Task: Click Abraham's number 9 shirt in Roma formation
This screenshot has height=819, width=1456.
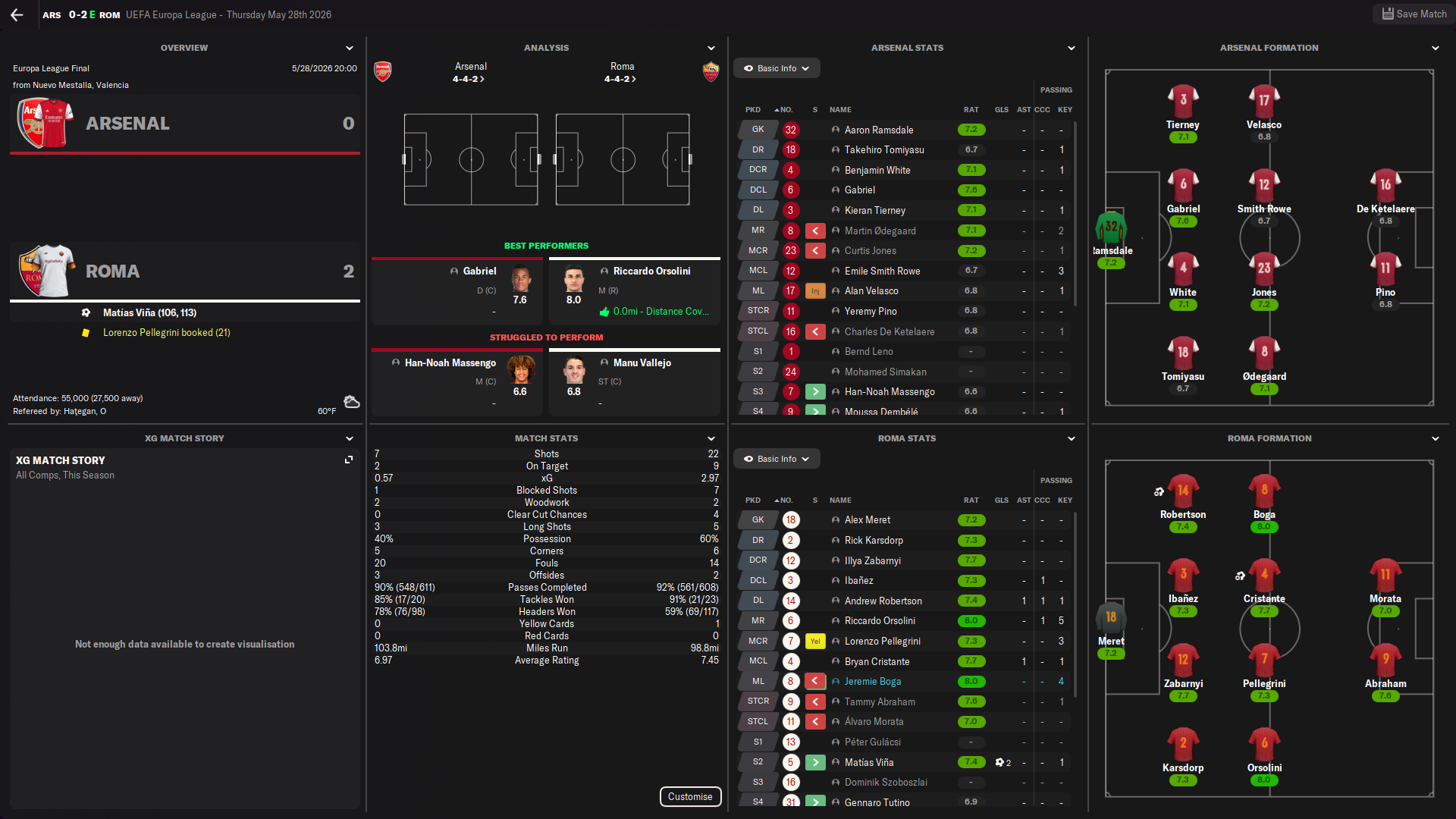Action: click(1385, 661)
